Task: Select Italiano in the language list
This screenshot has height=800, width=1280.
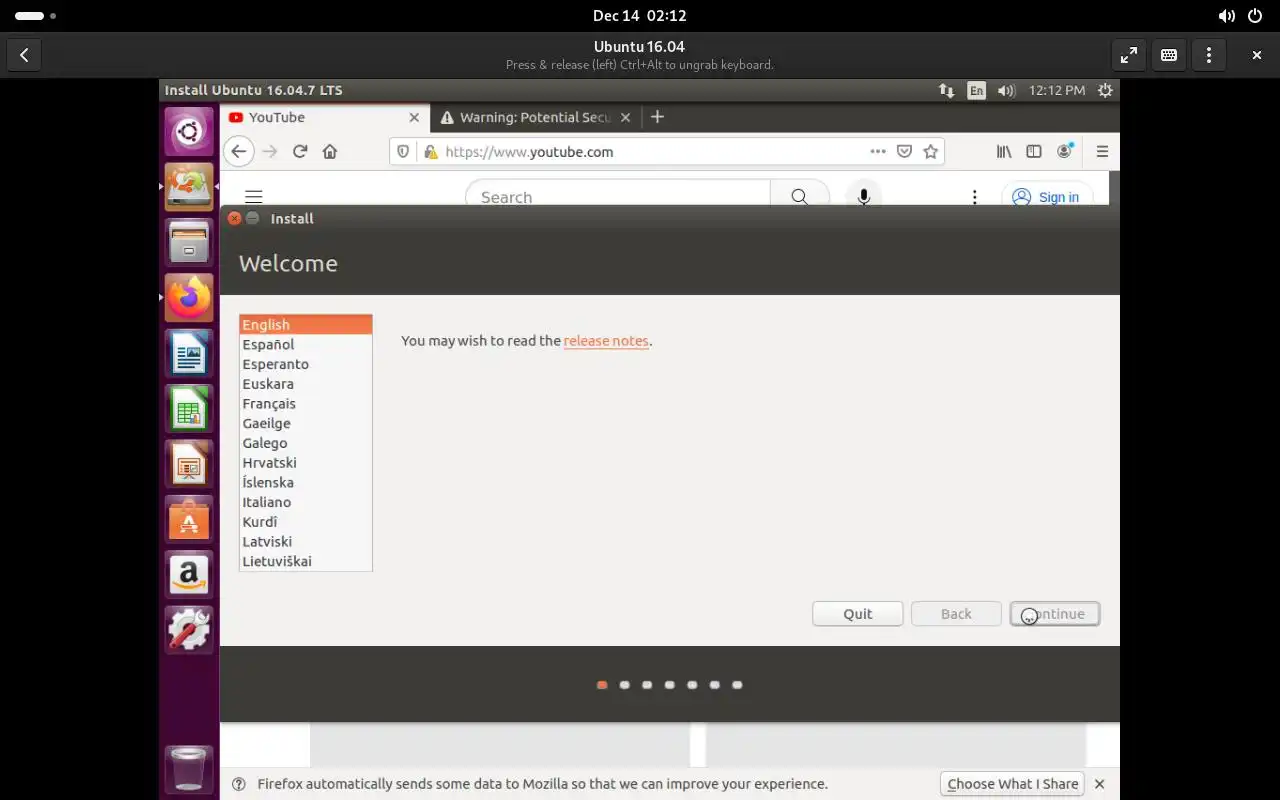Action: coord(306,502)
